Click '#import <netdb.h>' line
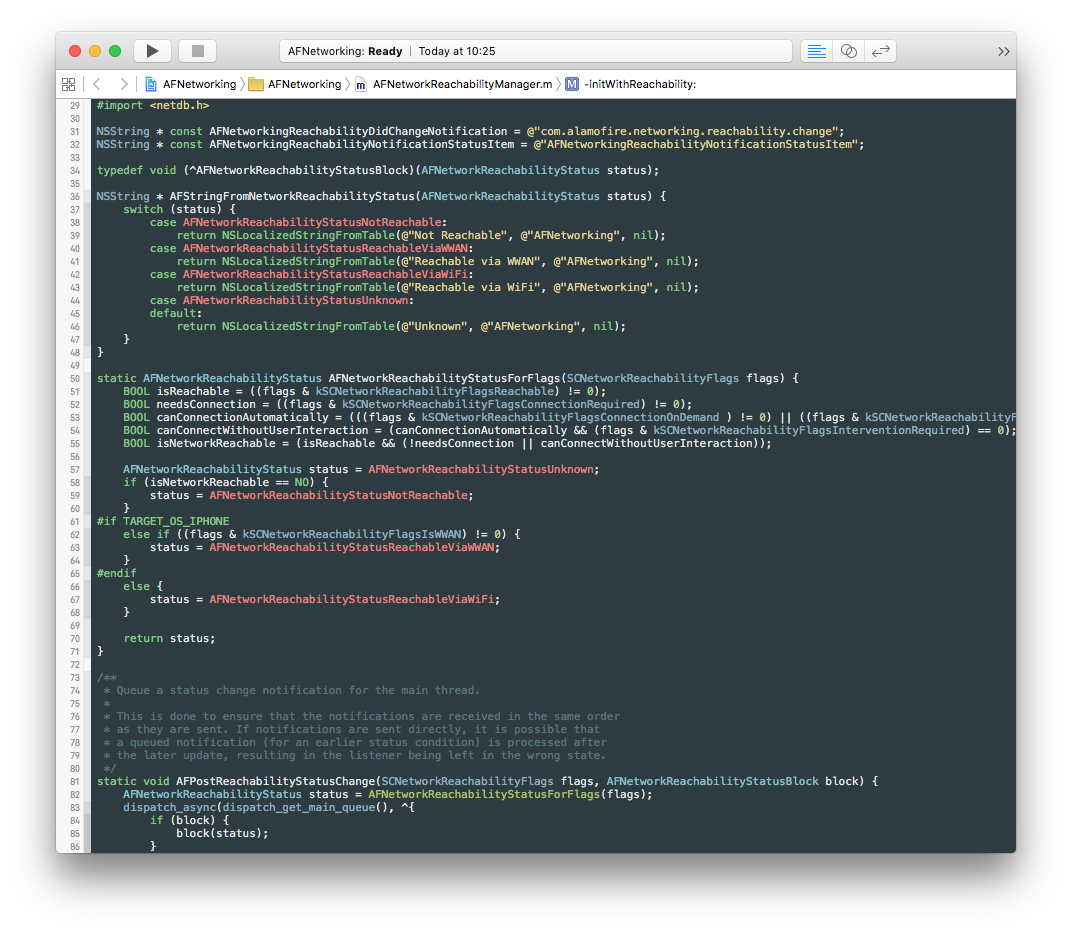 [152, 105]
